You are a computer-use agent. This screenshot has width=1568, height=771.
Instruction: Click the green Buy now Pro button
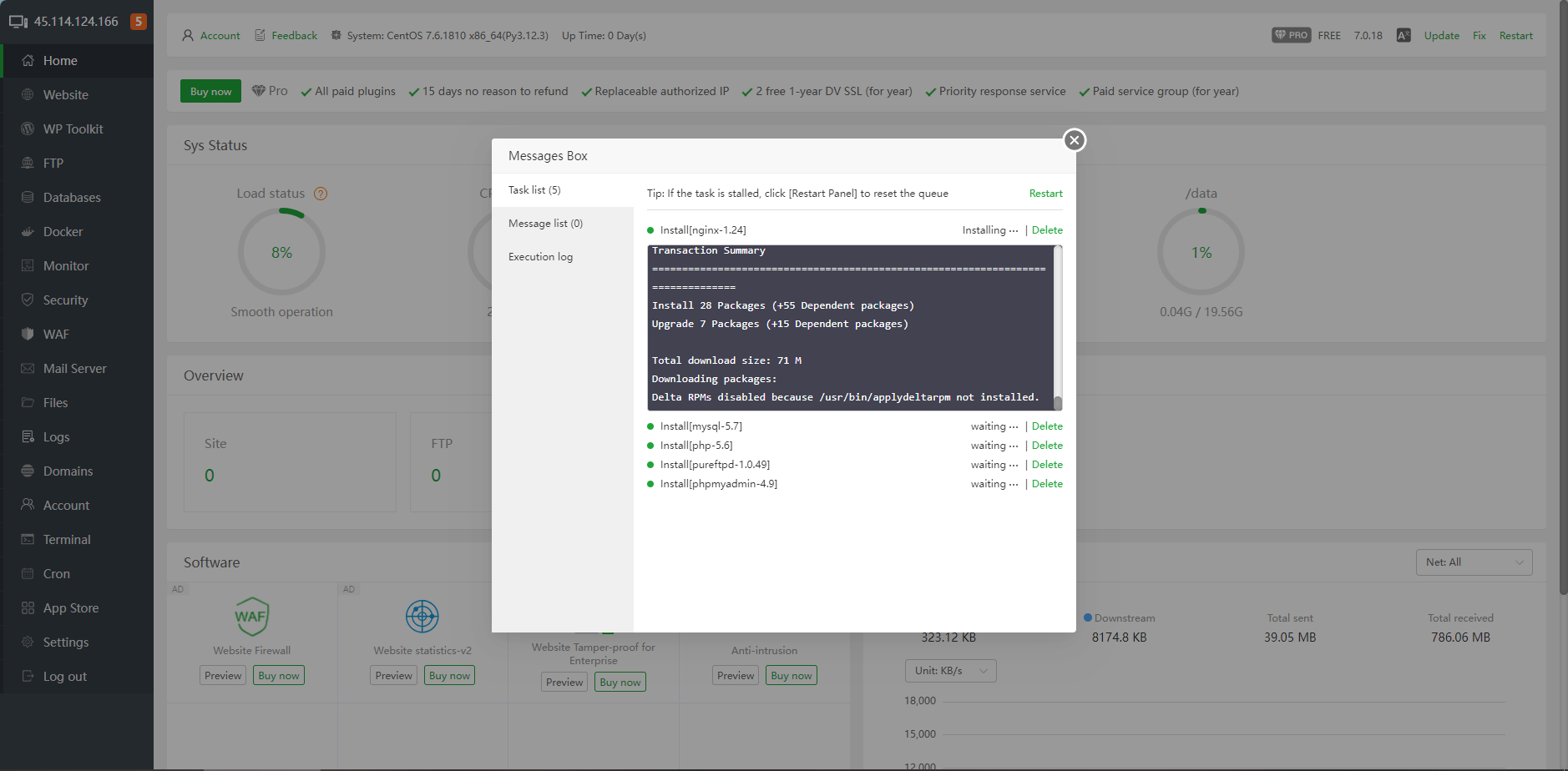click(x=210, y=92)
